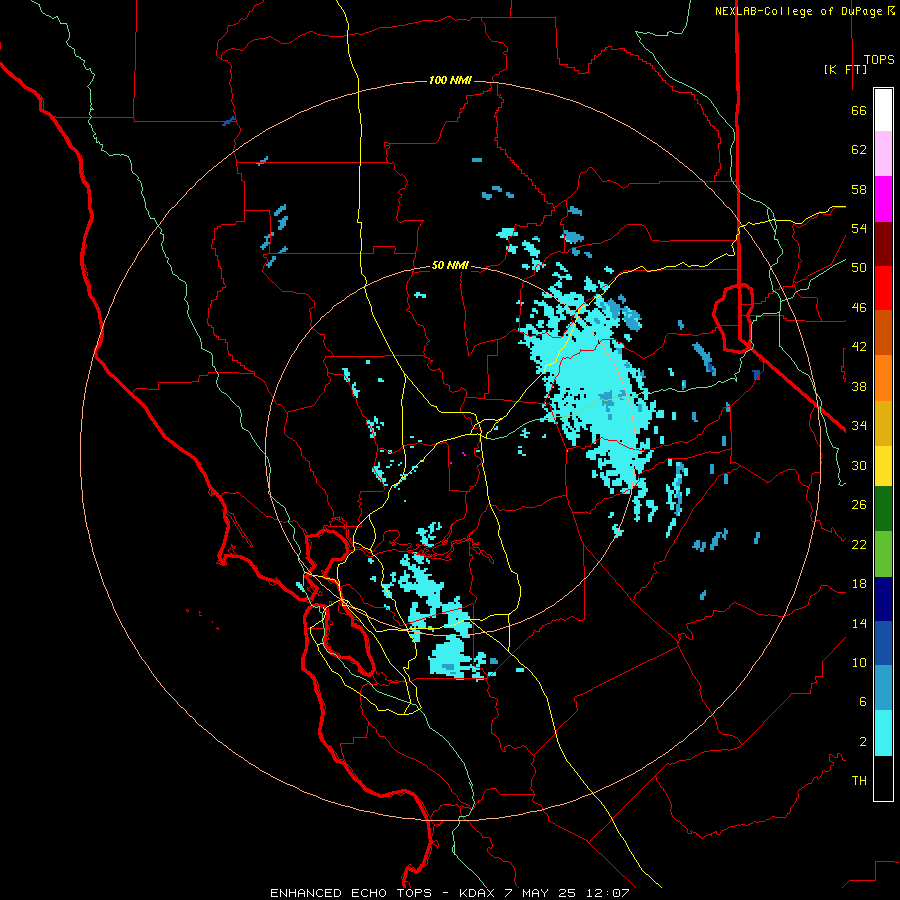Click the cyan 6 K FT legend swatch
The image size is (900, 900).
883,733
